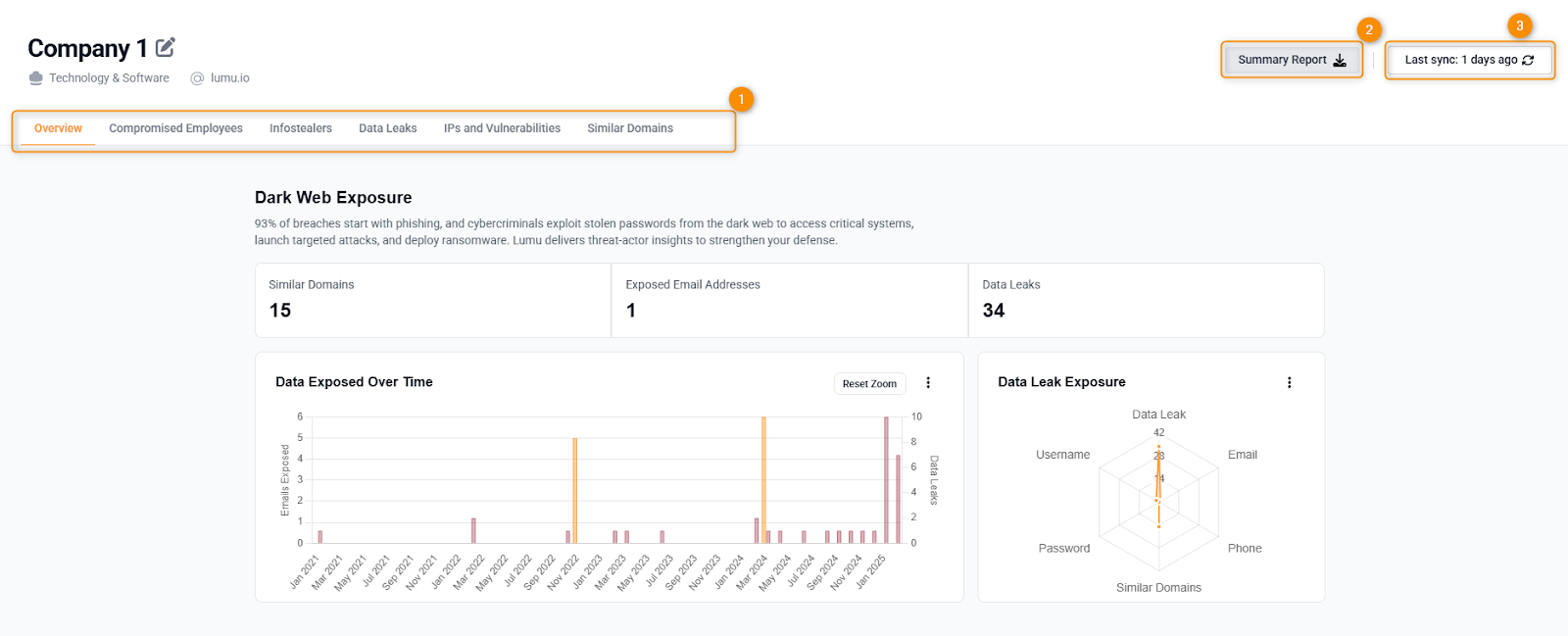Open the Infostealers tab
Image resolution: width=1568 pixels, height=636 pixels.
301,128
